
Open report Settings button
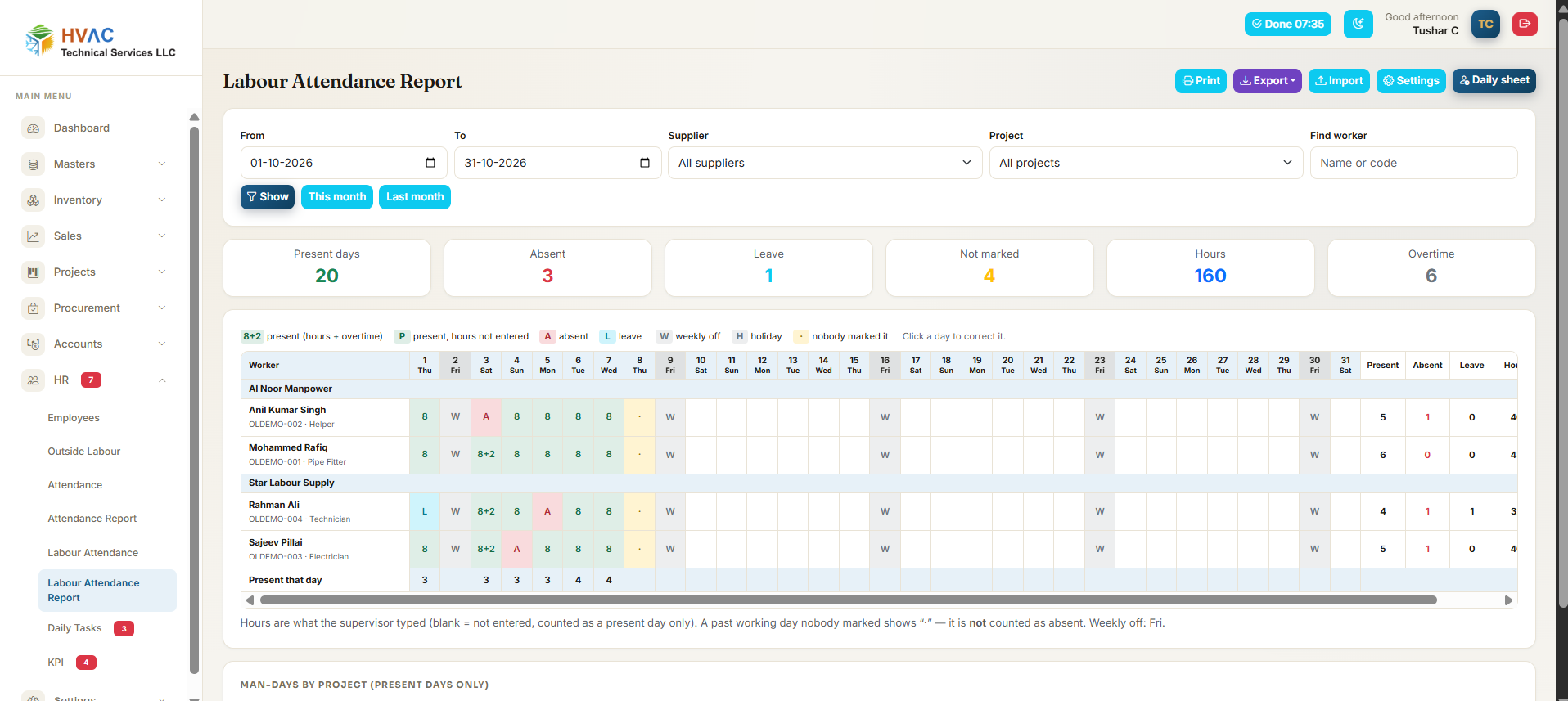[1411, 81]
